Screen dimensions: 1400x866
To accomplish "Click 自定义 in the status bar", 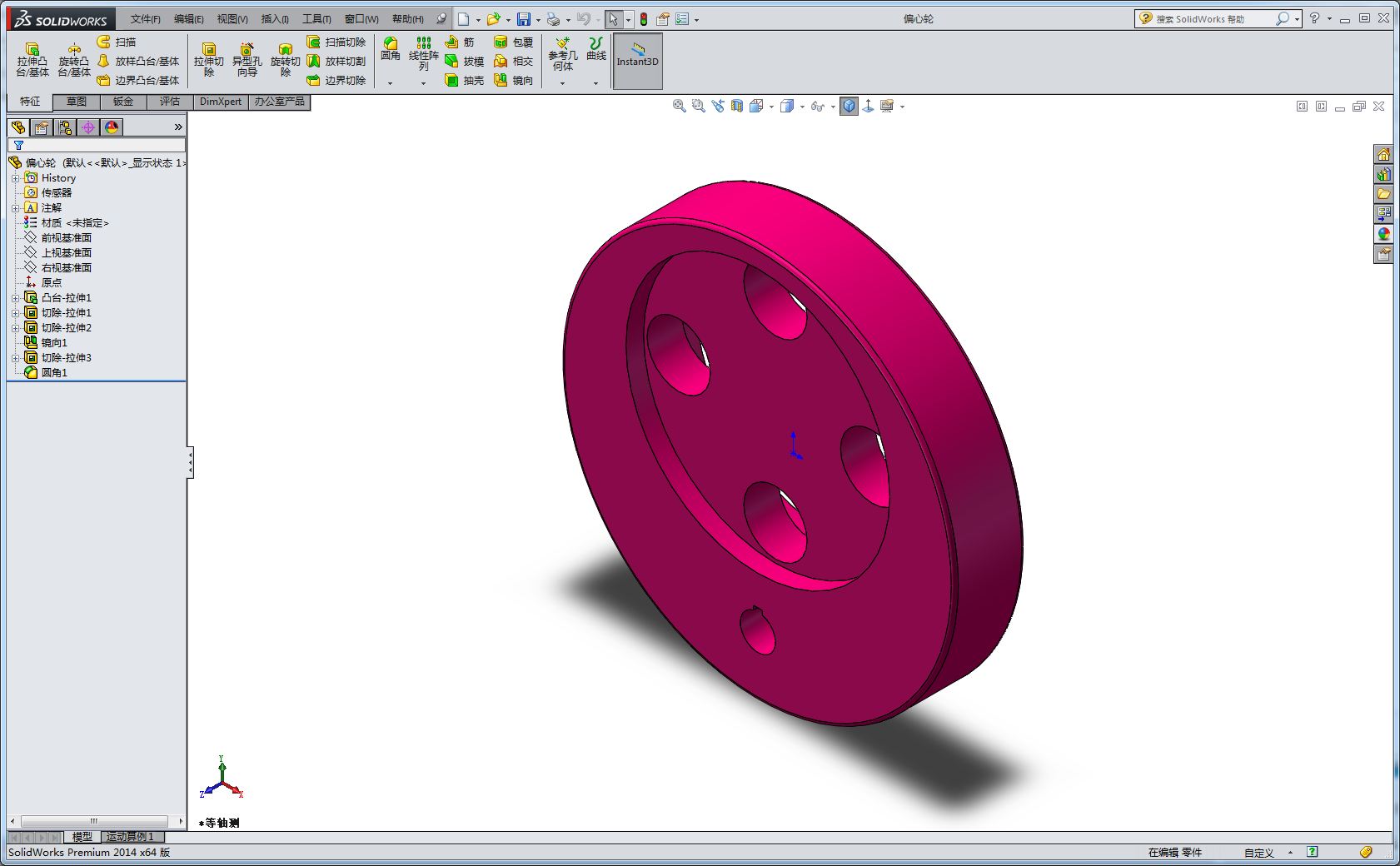I will (x=1259, y=853).
